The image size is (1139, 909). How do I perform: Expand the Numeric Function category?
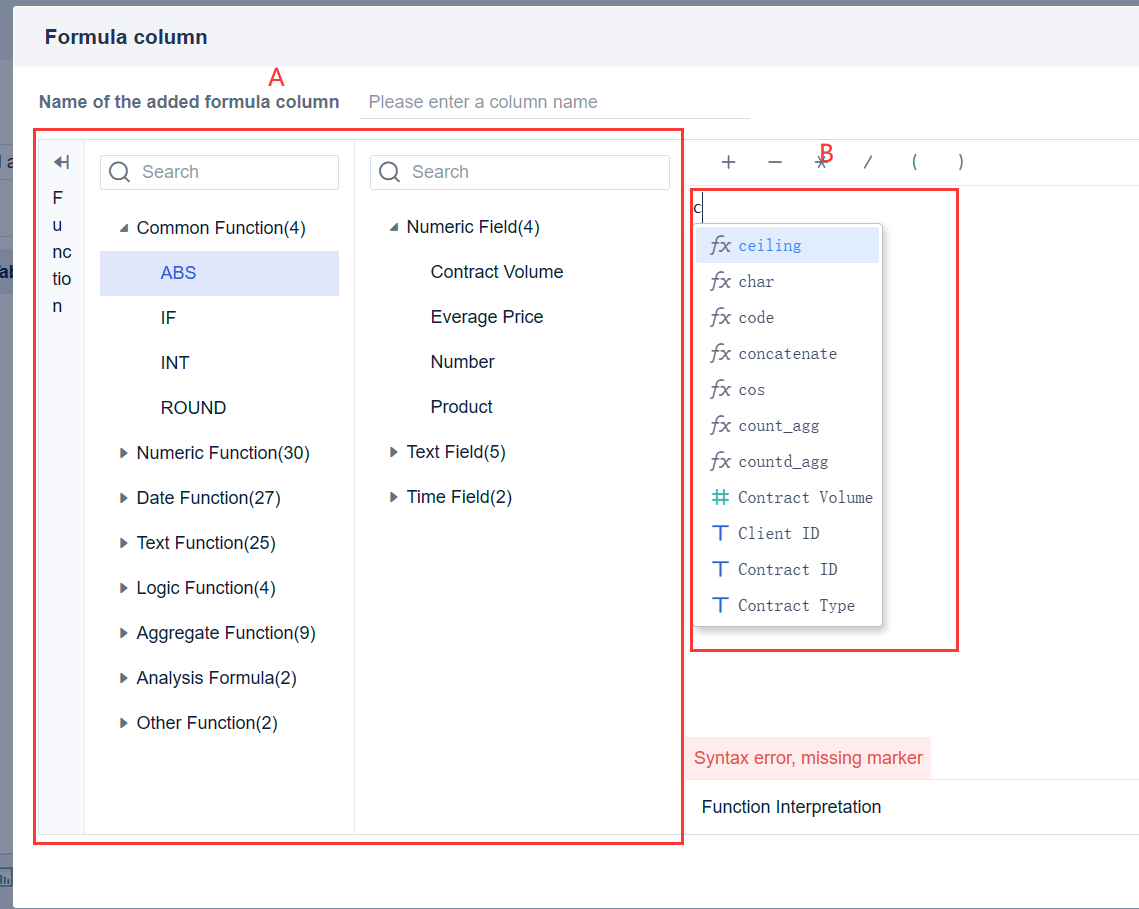123,452
